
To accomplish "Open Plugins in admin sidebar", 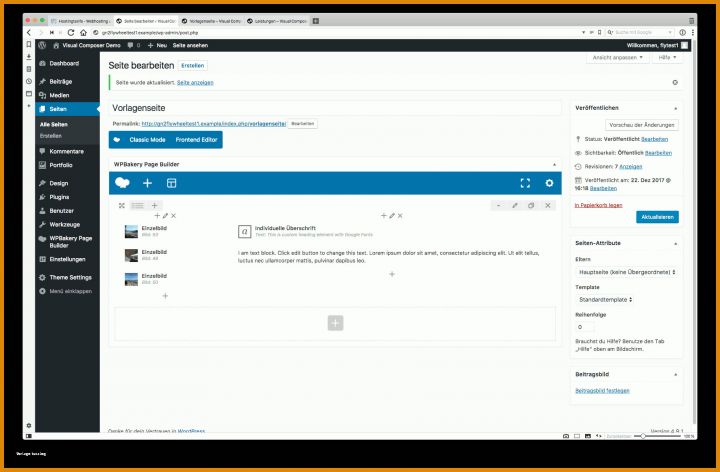I will pos(59,197).
